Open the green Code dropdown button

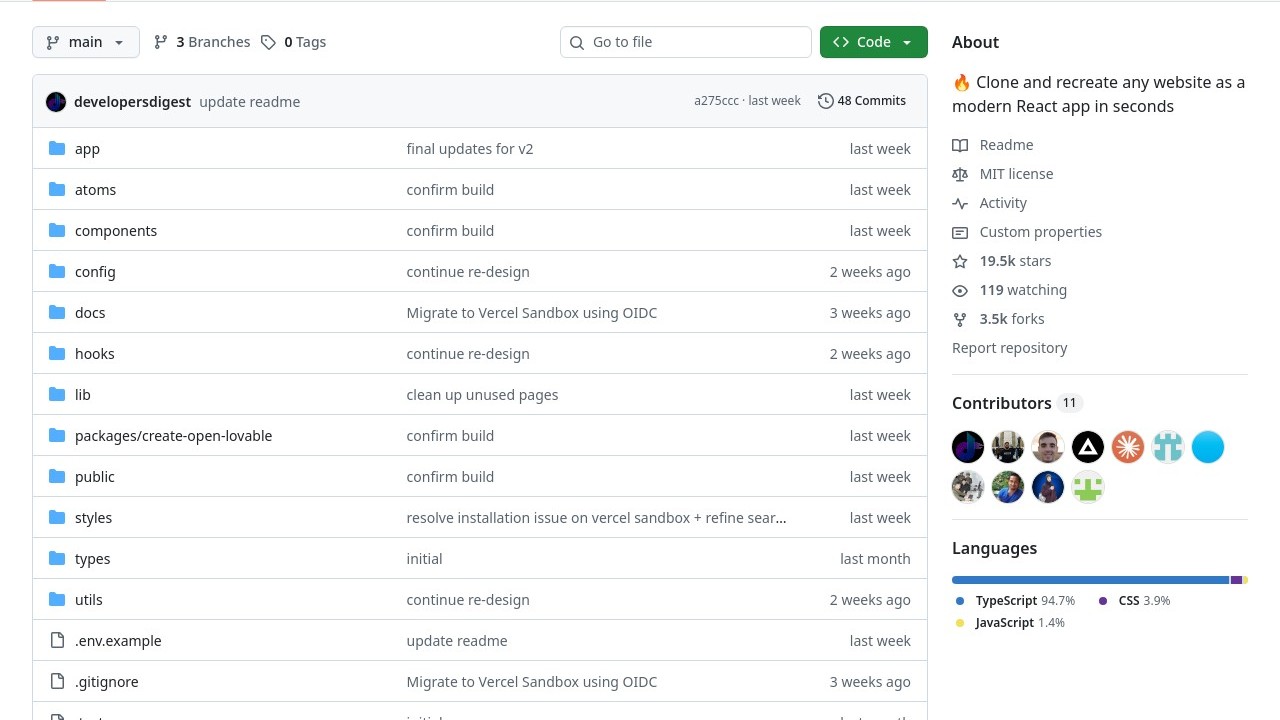[x=873, y=42]
